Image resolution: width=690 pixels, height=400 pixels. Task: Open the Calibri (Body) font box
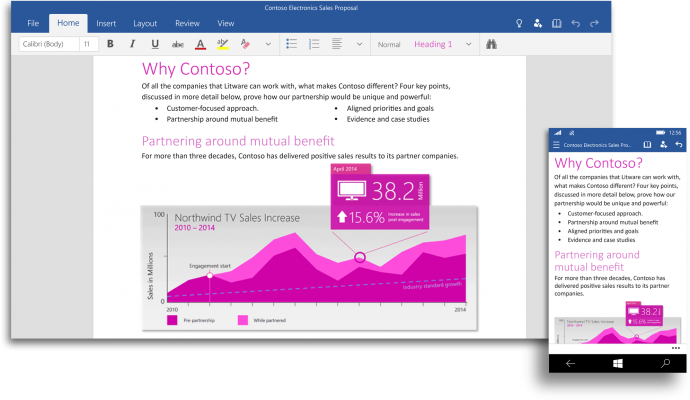click(x=45, y=44)
